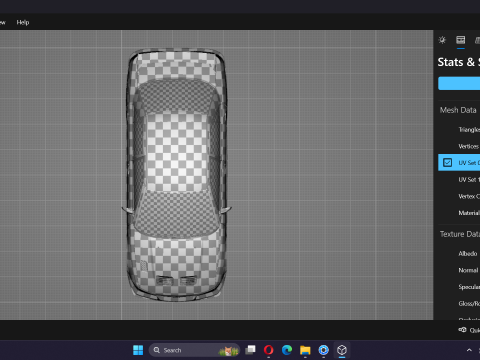Open the Windows Start menu
Viewport: 480px width, 360px height.
[138, 350]
